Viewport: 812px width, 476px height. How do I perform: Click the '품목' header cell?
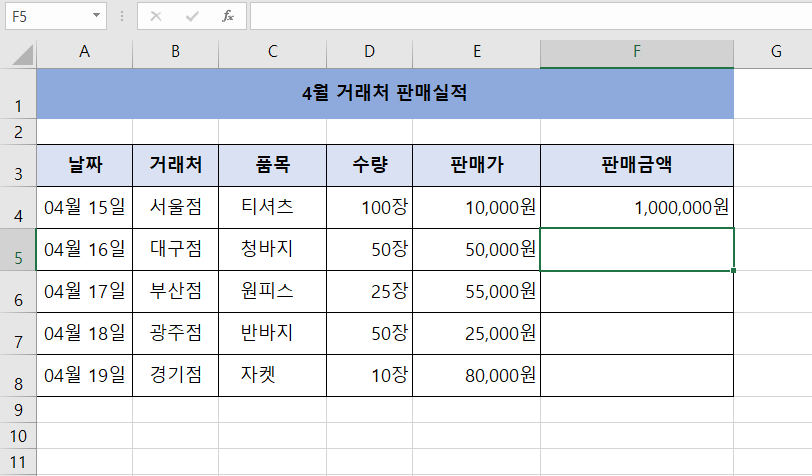pyautogui.click(x=272, y=166)
